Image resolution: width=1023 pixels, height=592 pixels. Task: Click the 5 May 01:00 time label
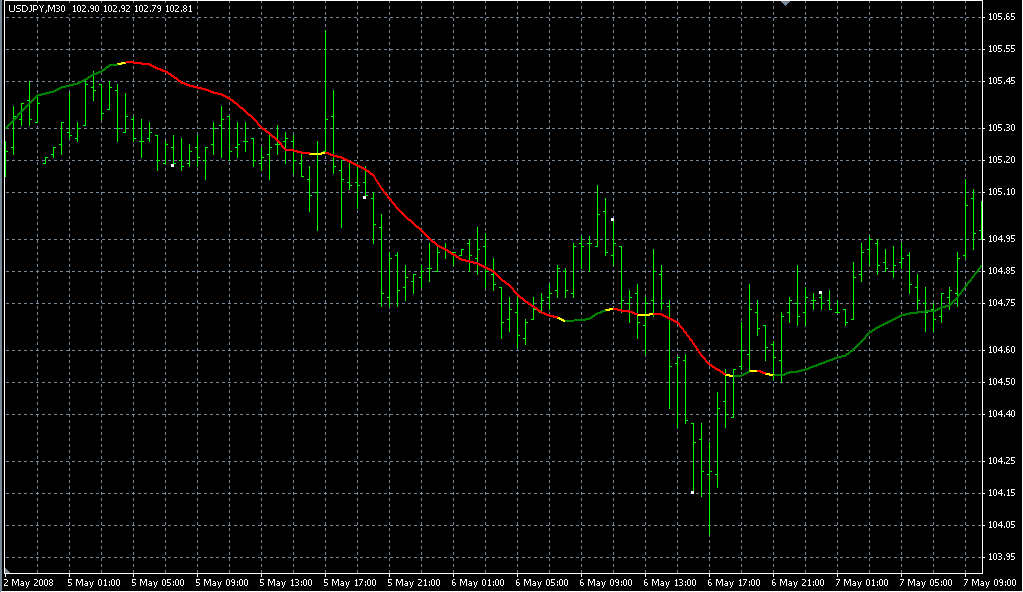coord(94,582)
